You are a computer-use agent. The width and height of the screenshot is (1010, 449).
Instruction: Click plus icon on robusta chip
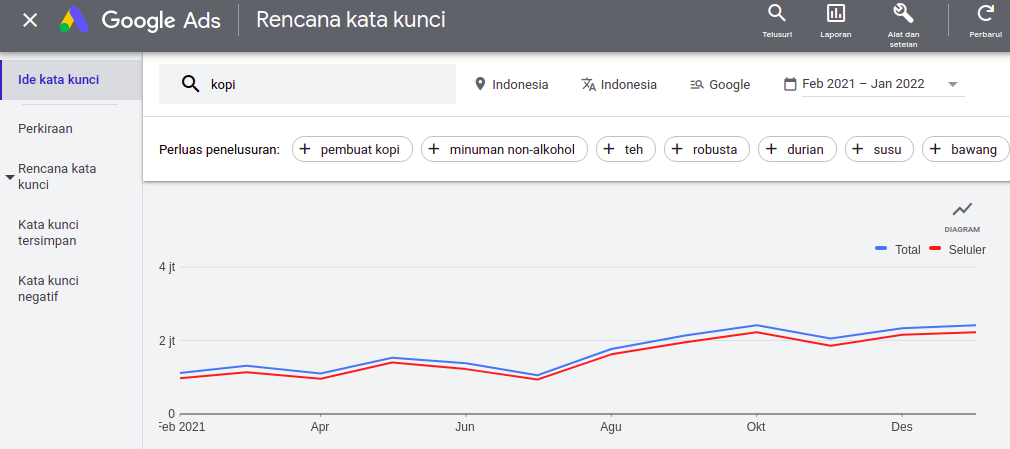pos(678,149)
